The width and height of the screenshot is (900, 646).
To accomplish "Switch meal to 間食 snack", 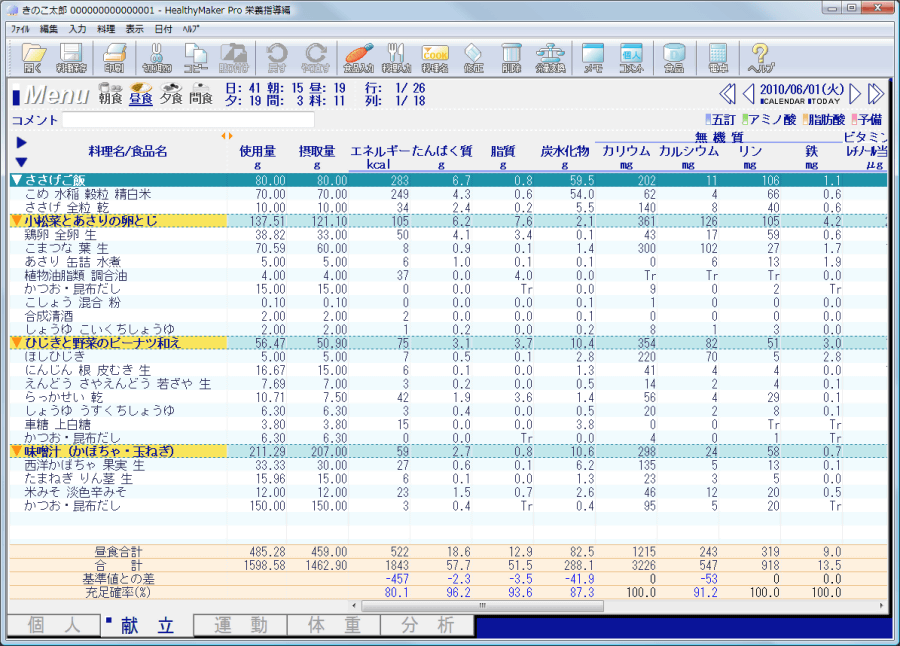I will point(201,94).
